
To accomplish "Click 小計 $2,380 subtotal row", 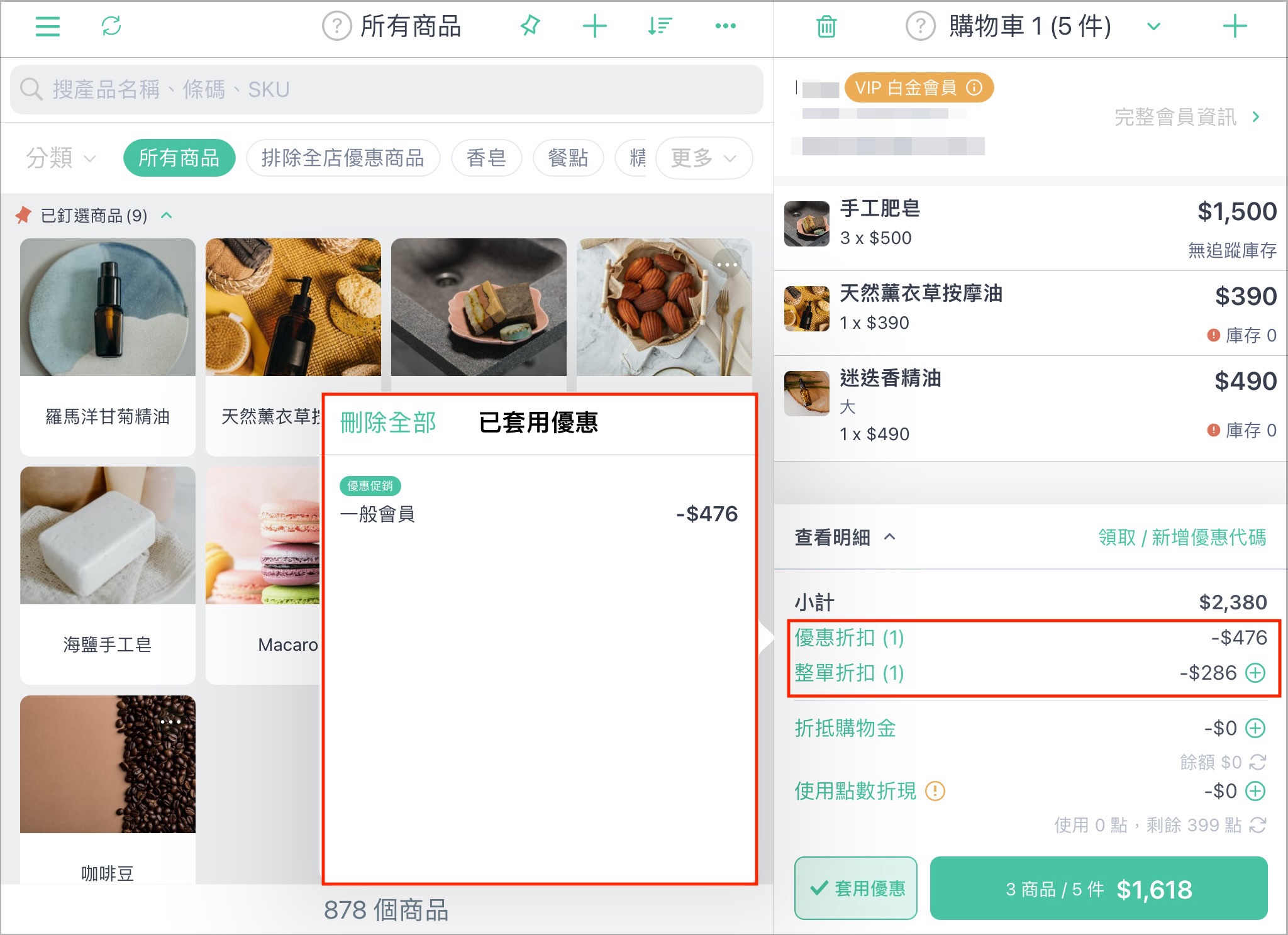I will [1030, 602].
